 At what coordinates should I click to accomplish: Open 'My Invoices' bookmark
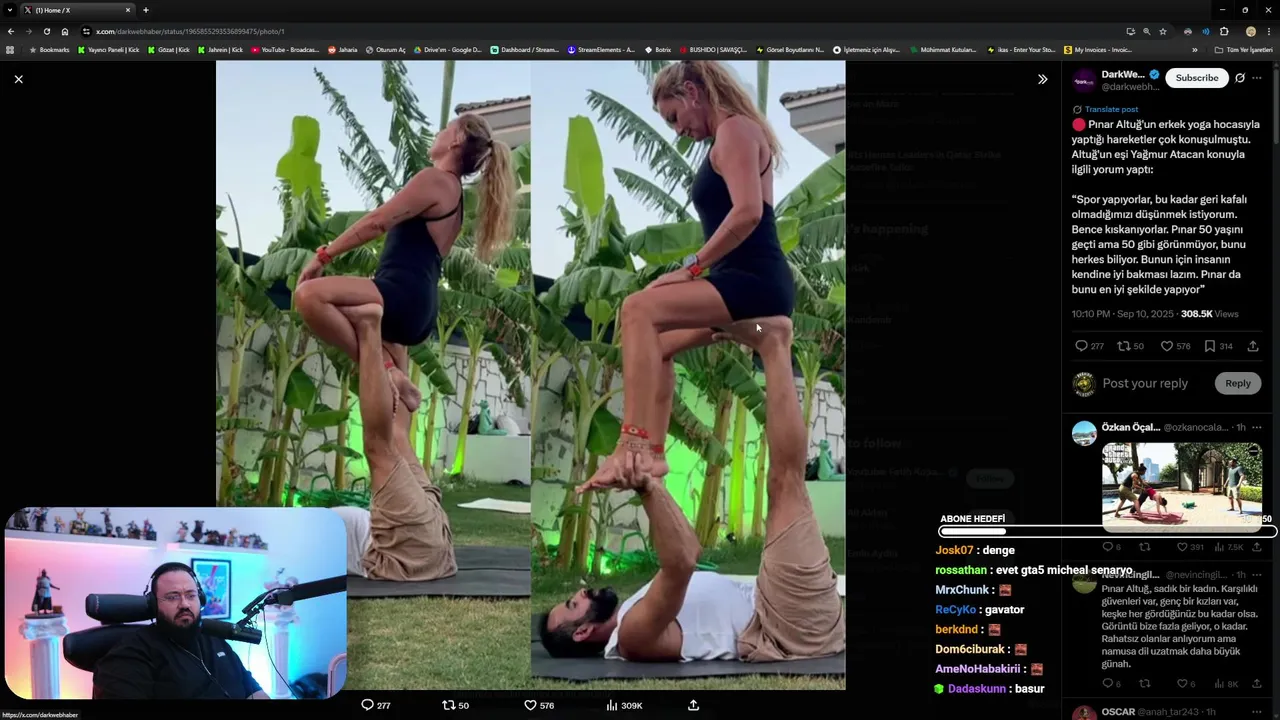1098,49
